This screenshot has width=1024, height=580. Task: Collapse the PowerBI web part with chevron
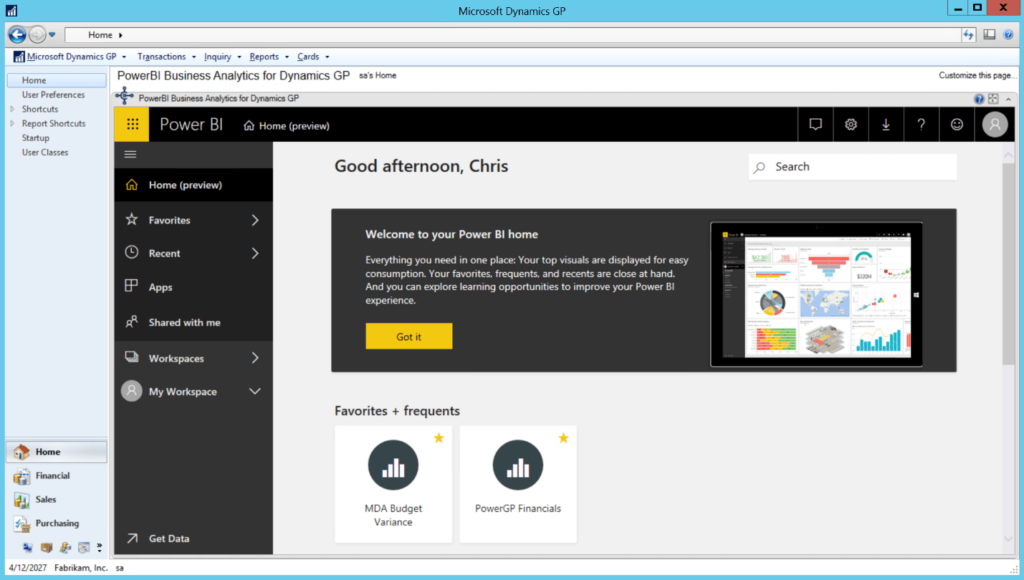tap(1008, 99)
